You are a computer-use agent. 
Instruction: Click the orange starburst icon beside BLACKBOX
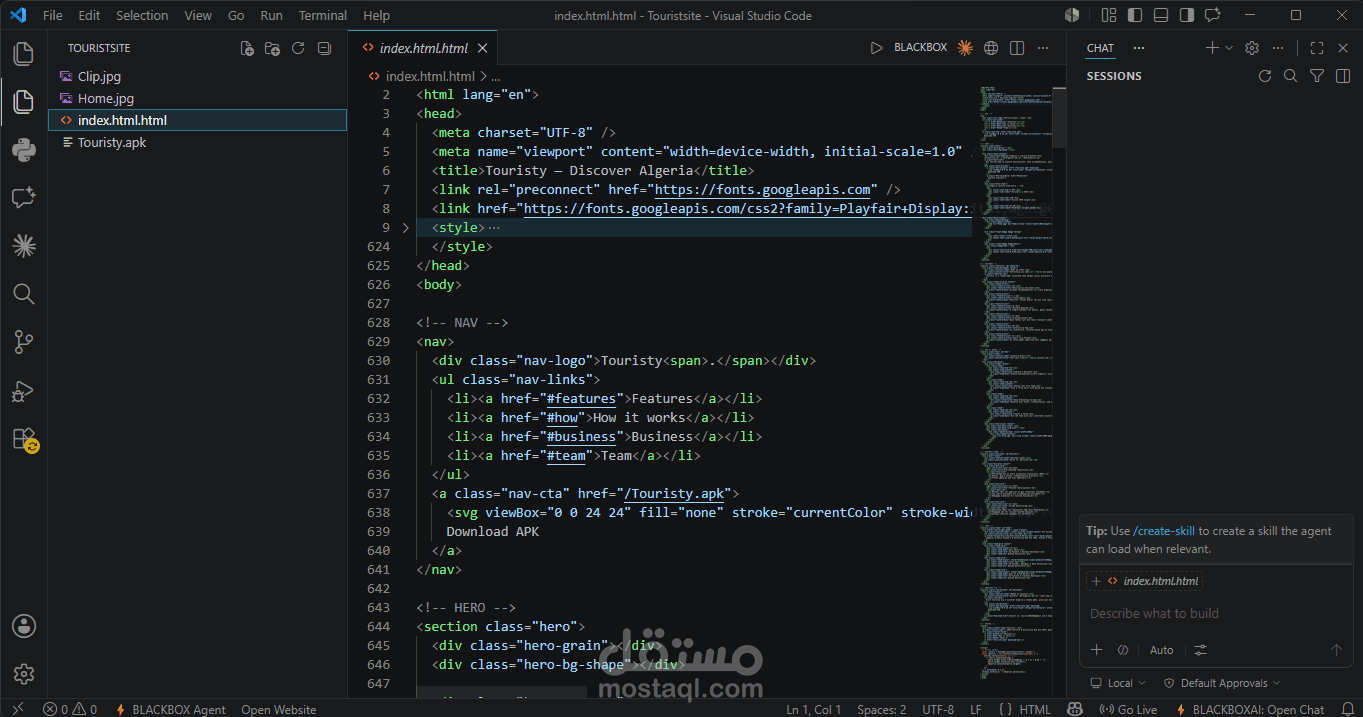[965, 48]
